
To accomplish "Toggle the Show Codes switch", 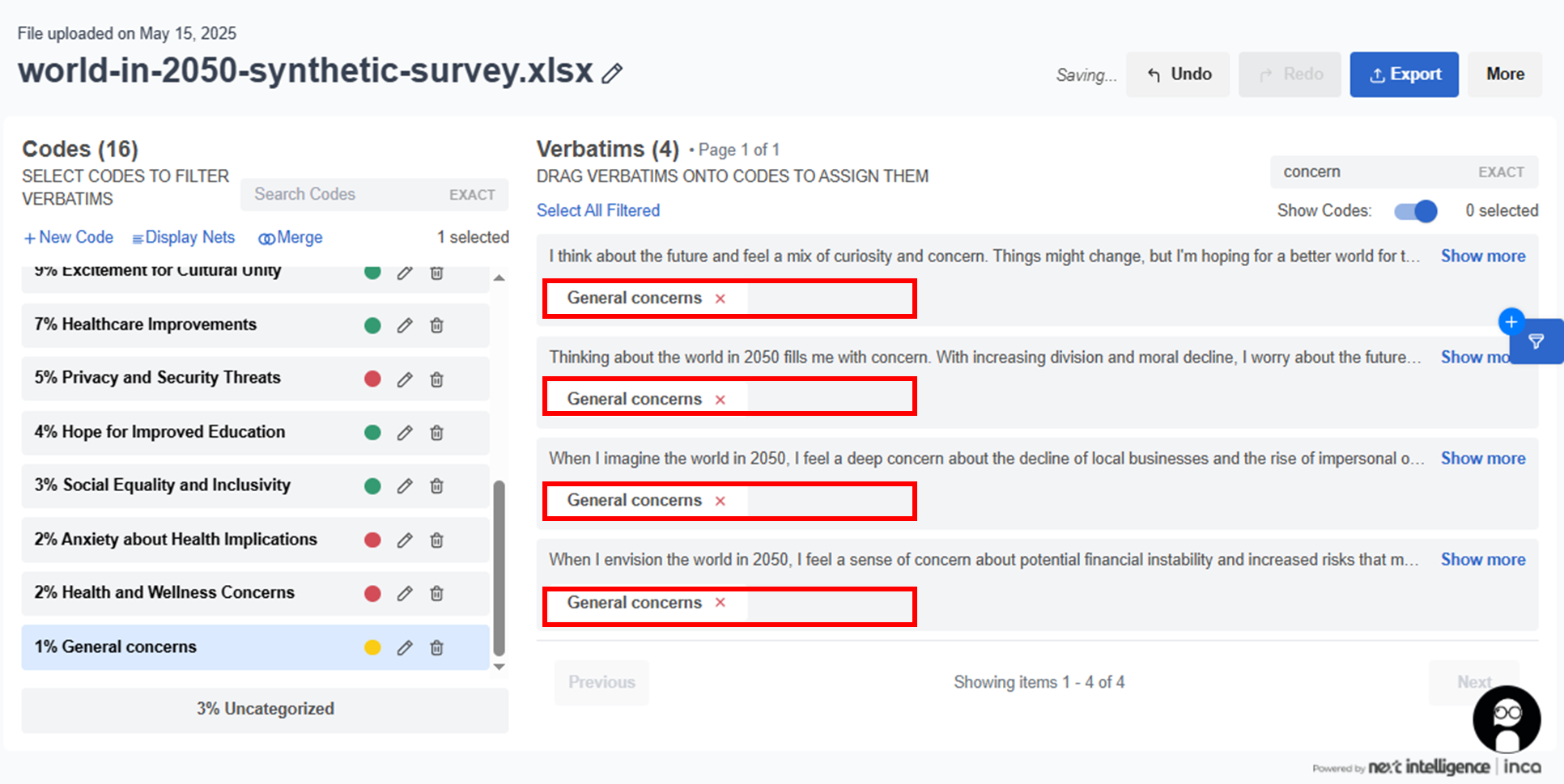I will (1415, 211).
